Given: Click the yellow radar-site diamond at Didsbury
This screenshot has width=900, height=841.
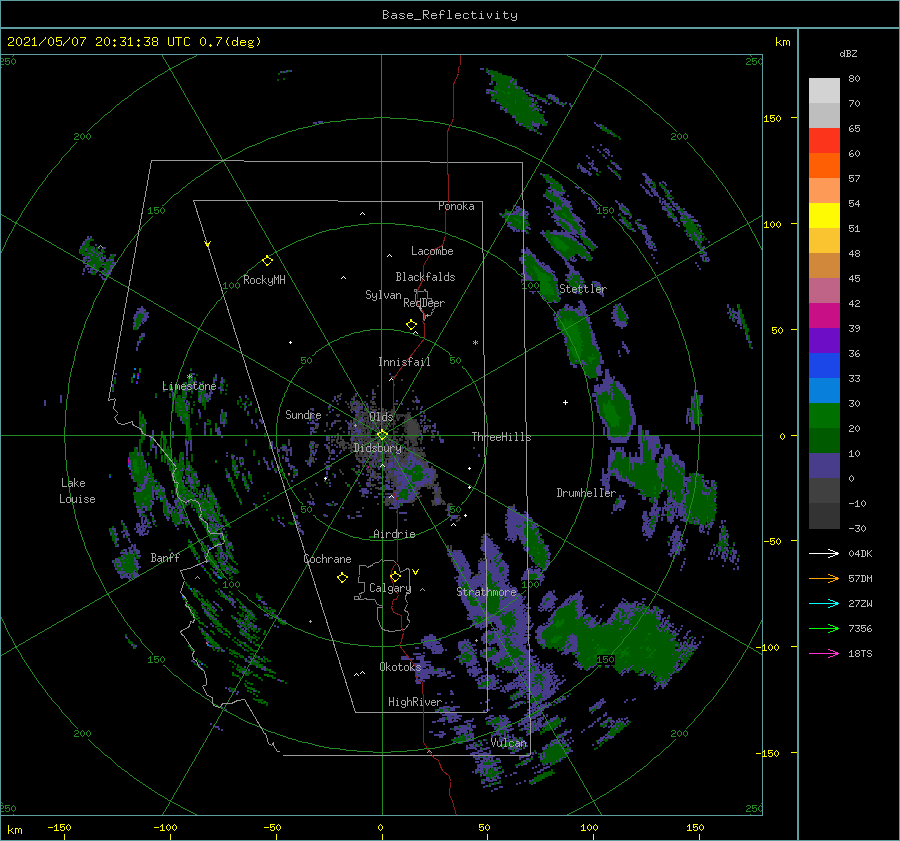Looking at the screenshot, I should point(382,435).
